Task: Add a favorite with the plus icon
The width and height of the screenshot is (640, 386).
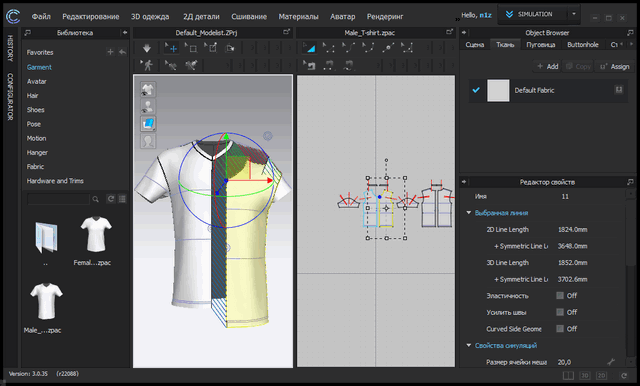Action: point(110,52)
